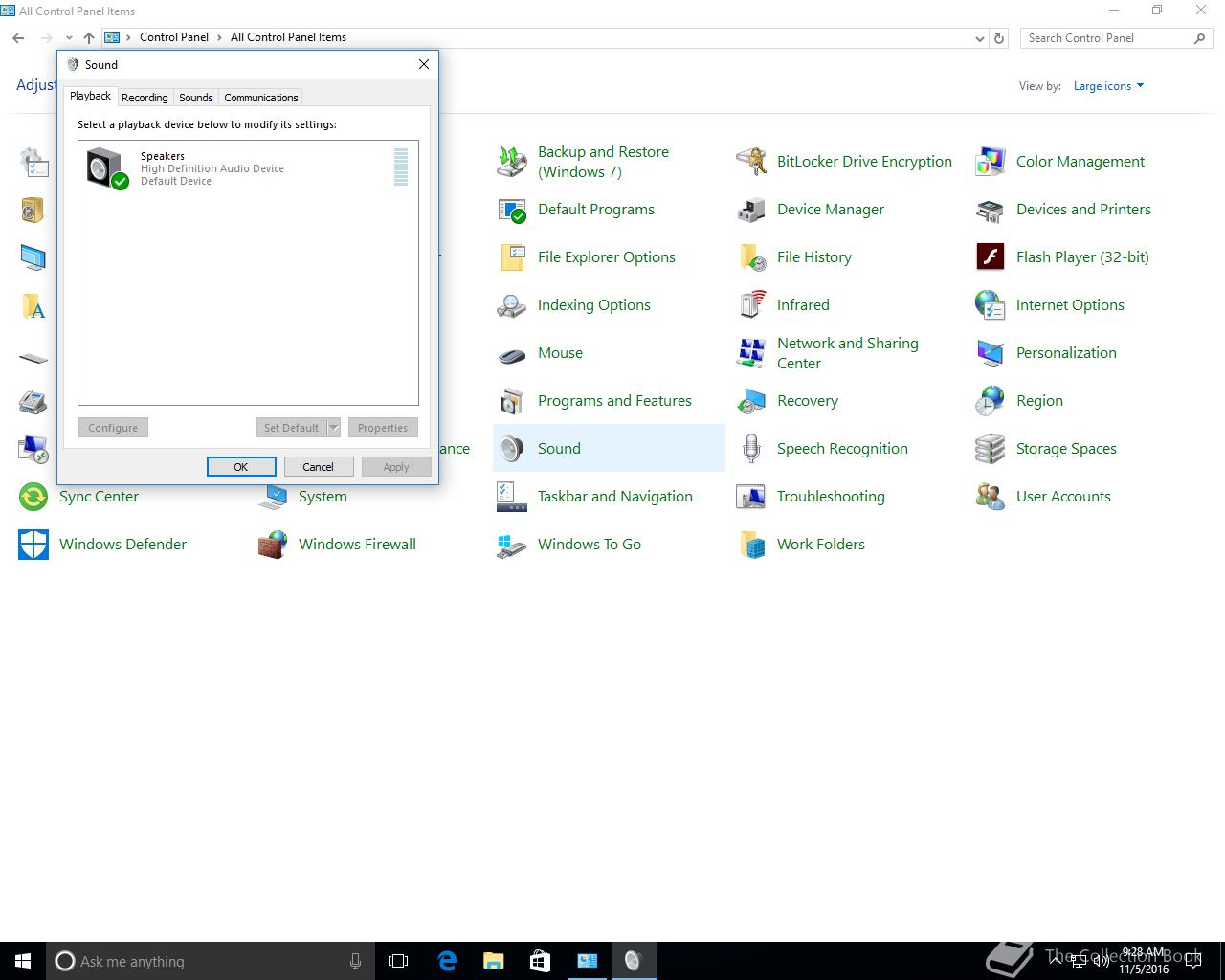The height and width of the screenshot is (980, 1225).
Task: Click the Default Programs icon
Action: (x=512, y=210)
